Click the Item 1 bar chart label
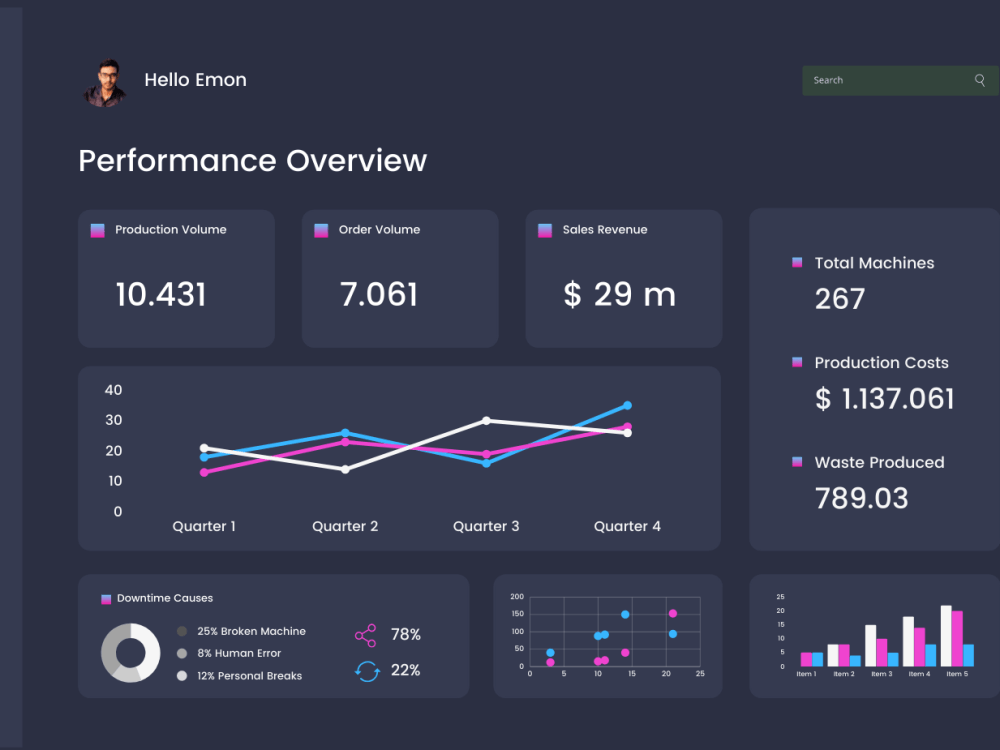 click(806, 674)
